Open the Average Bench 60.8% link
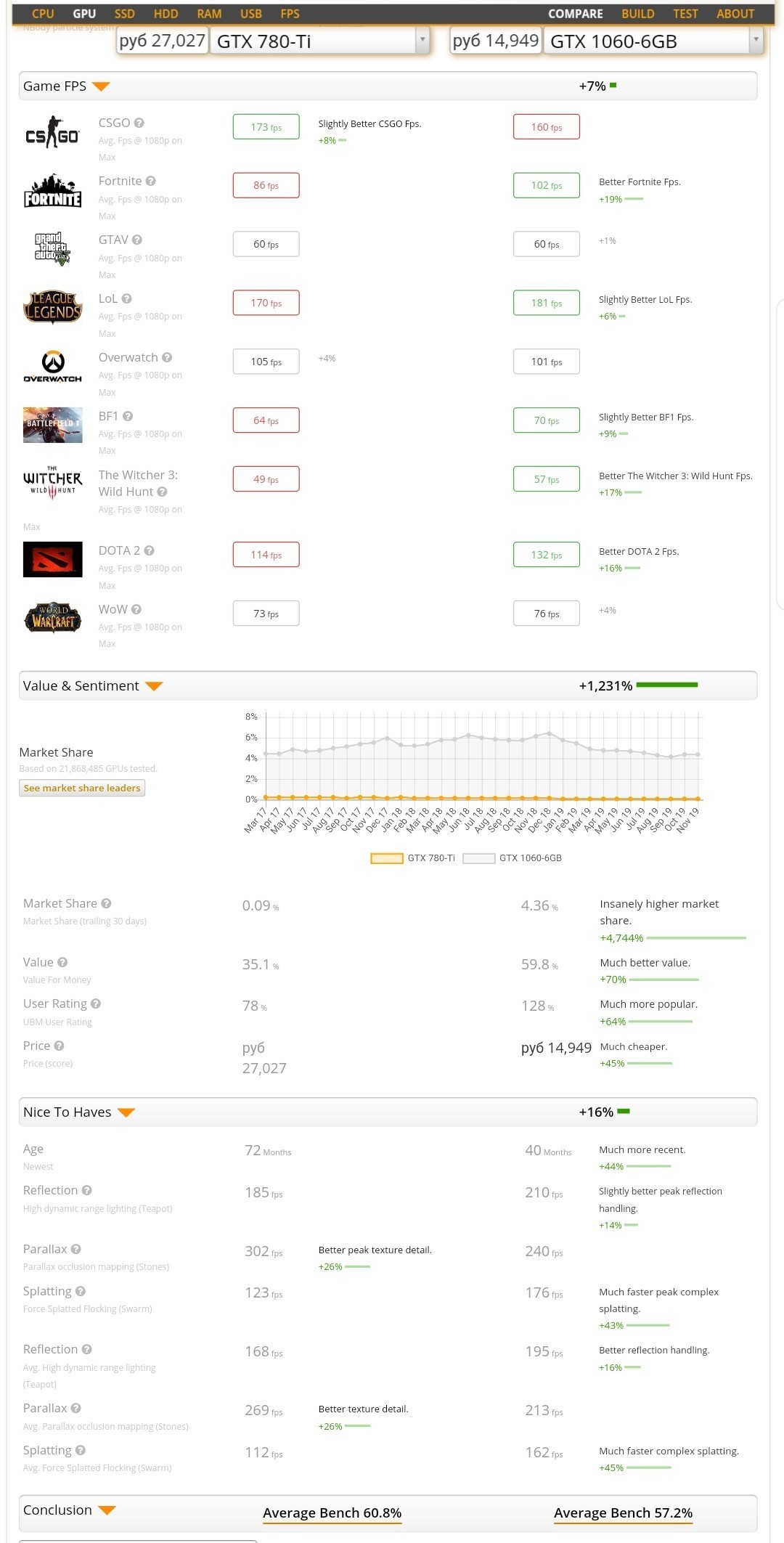This screenshot has height=1543, width=784. 332,1513
